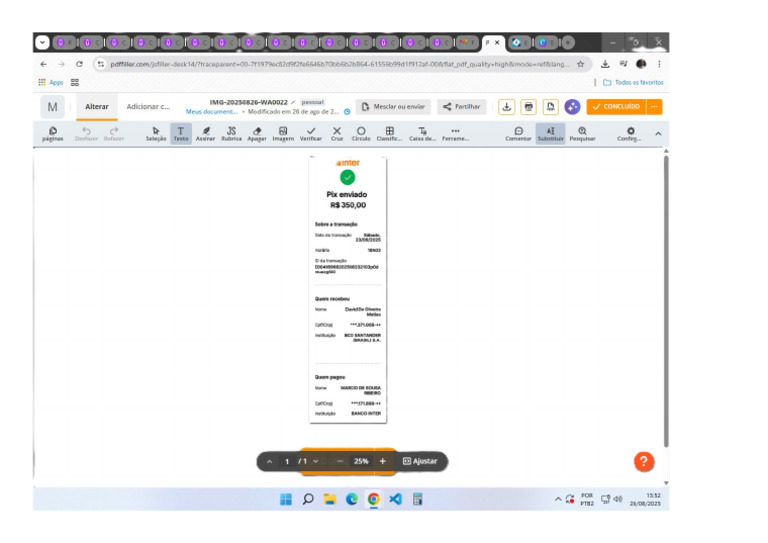The height and width of the screenshot is (543, 768).
Task: Click the Partilhar share button
Action: 461,107
